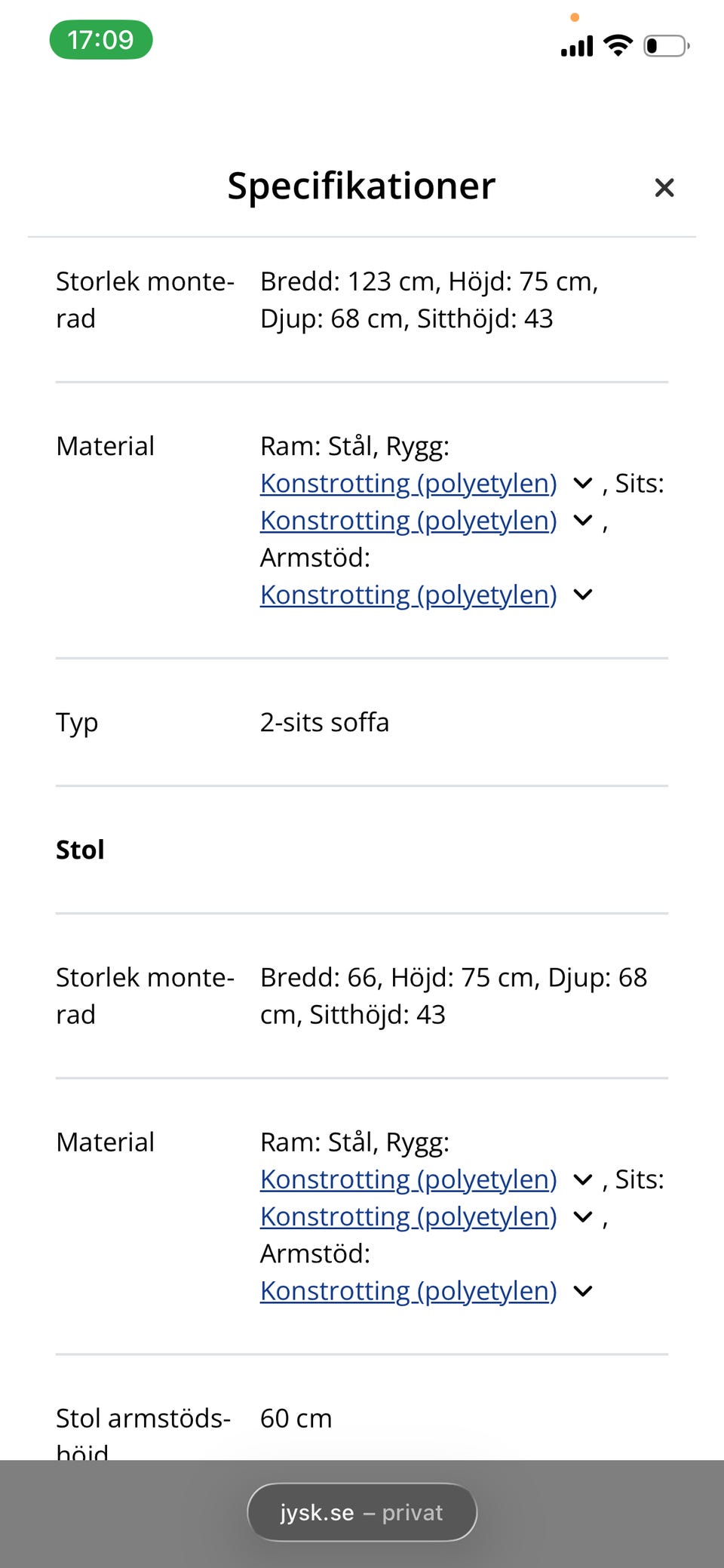Close the Specifikationer panel with the X

point(664,188)
